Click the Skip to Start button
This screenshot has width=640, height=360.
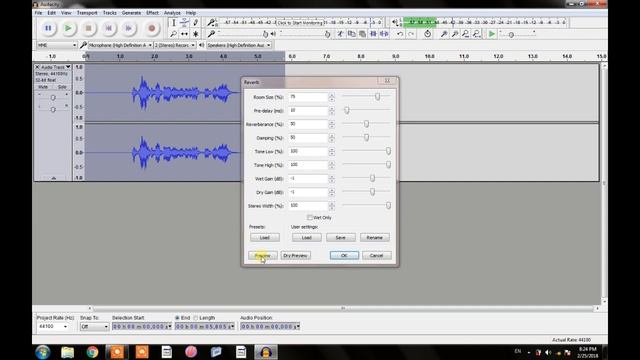point(108,28)
